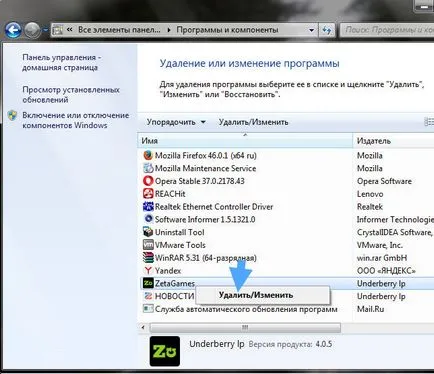Select the "Uninstall Tool" program name
The height and width of the screenshot is (374, 434).
pos(179,232)
